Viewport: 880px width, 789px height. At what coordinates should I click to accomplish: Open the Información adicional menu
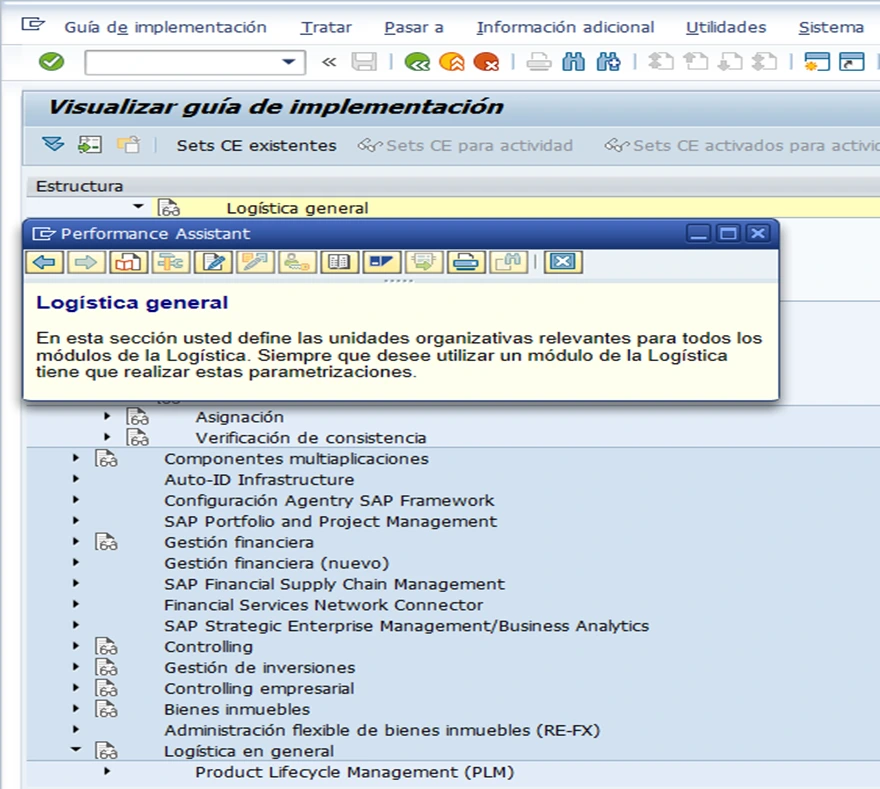point(565,27)
